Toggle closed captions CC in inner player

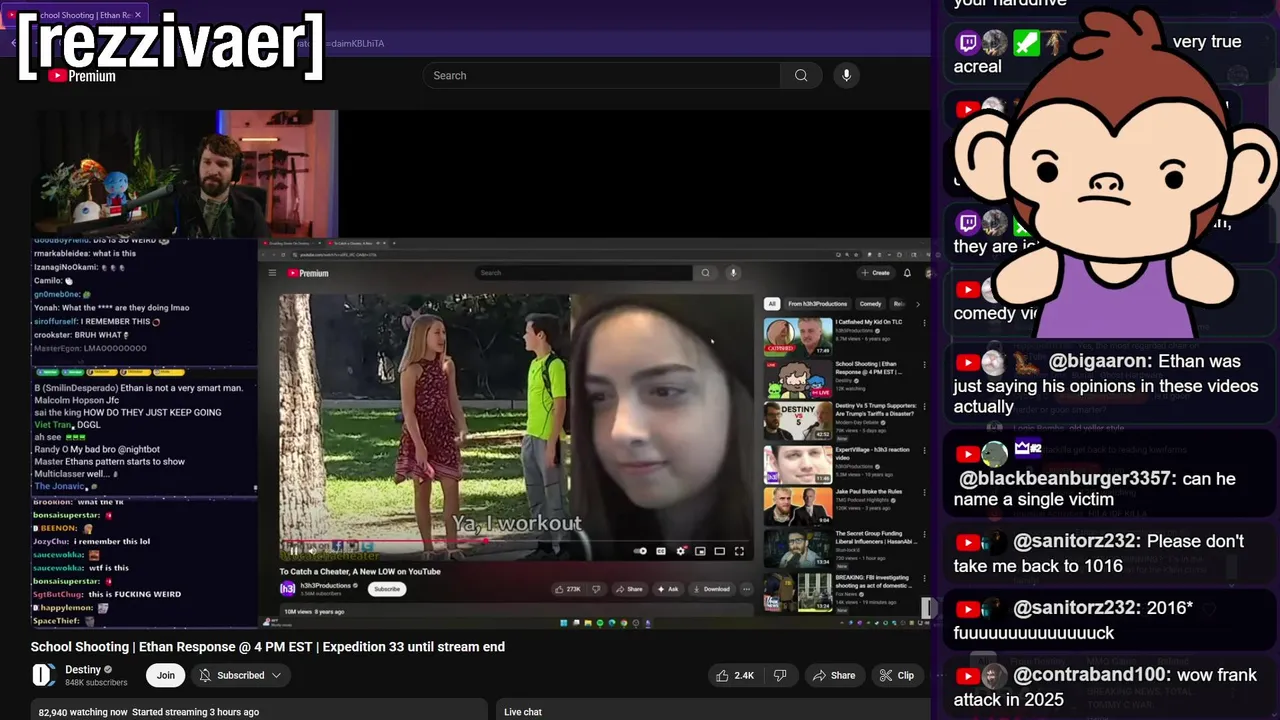click(x=661, y=551)
